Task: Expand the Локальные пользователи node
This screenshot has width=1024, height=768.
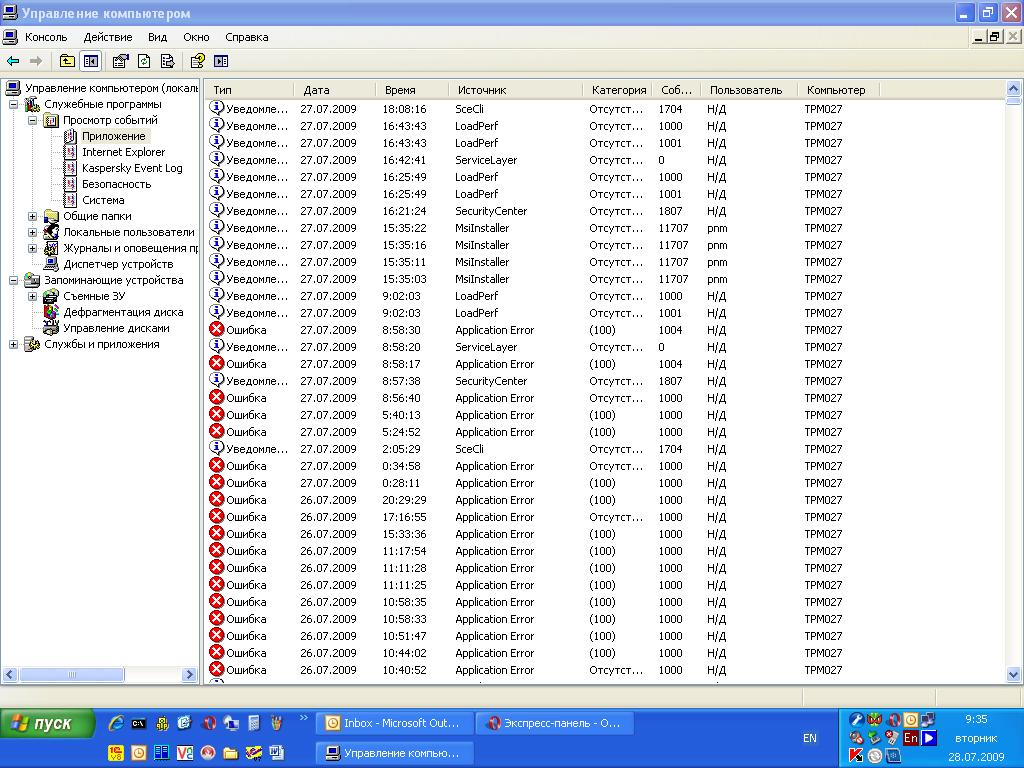Action: (32, 232)
